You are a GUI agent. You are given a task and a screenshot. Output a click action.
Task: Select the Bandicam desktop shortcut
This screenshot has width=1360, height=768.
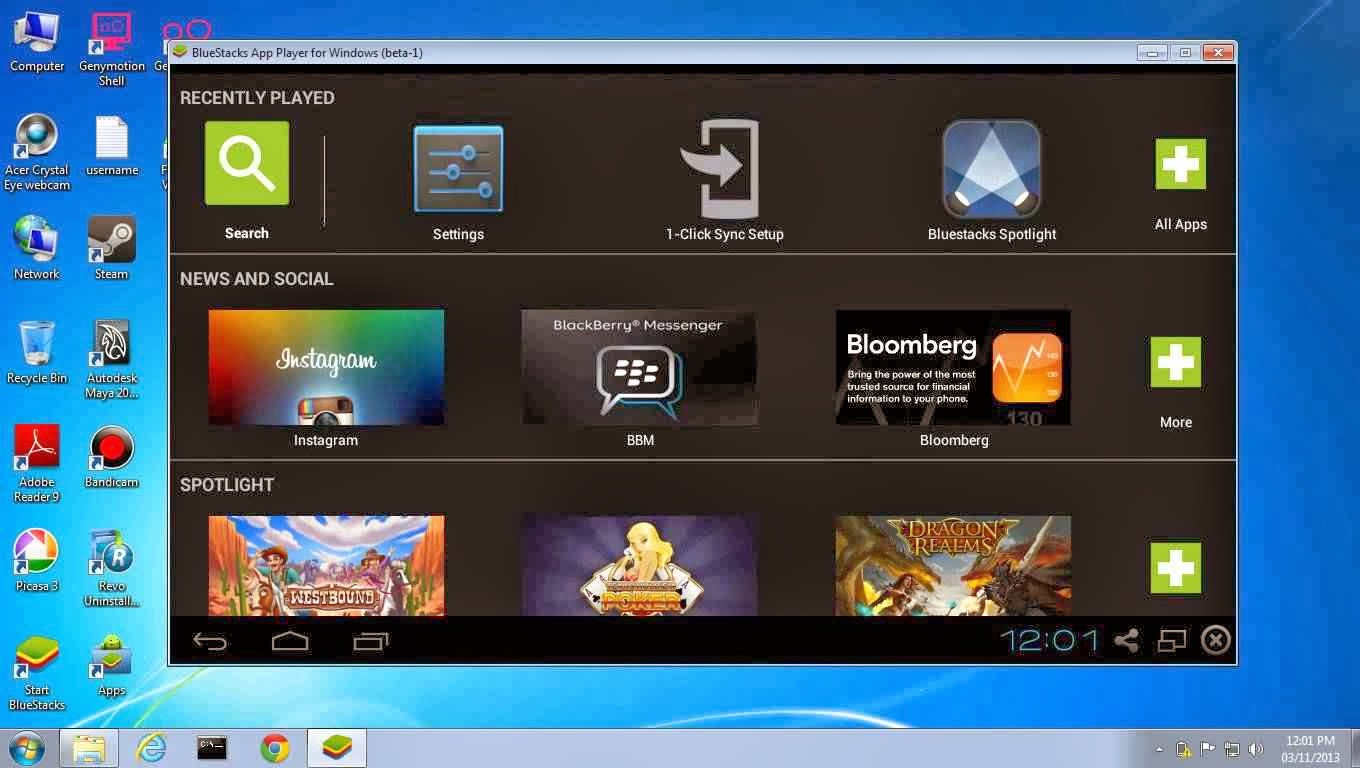pyautogui.click(x=111, y=456)
